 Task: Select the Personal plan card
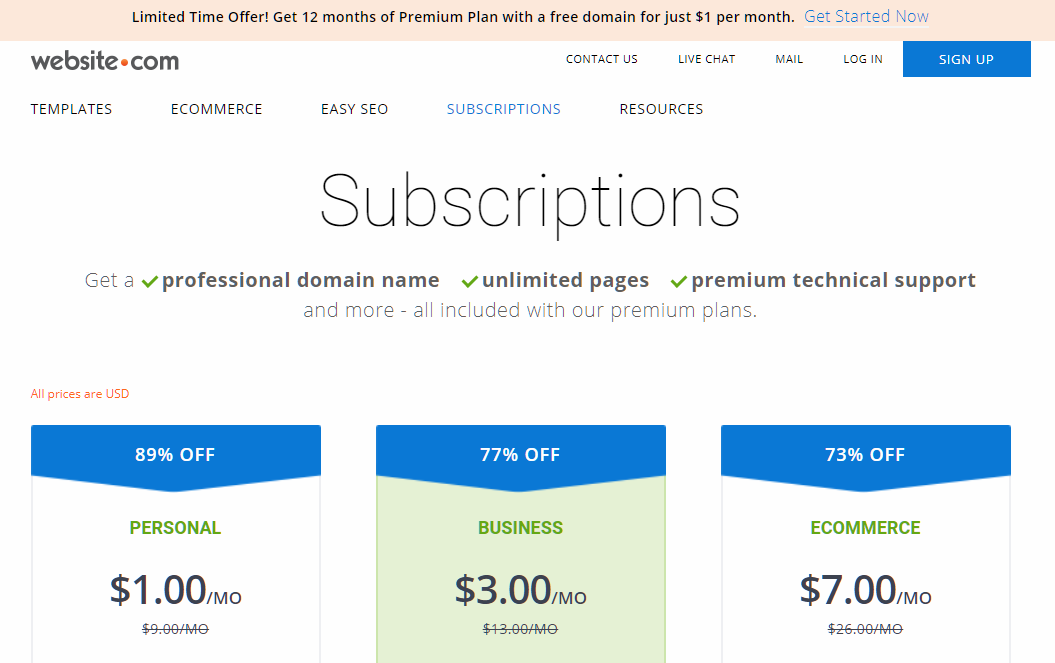click(x=176, y=544)
